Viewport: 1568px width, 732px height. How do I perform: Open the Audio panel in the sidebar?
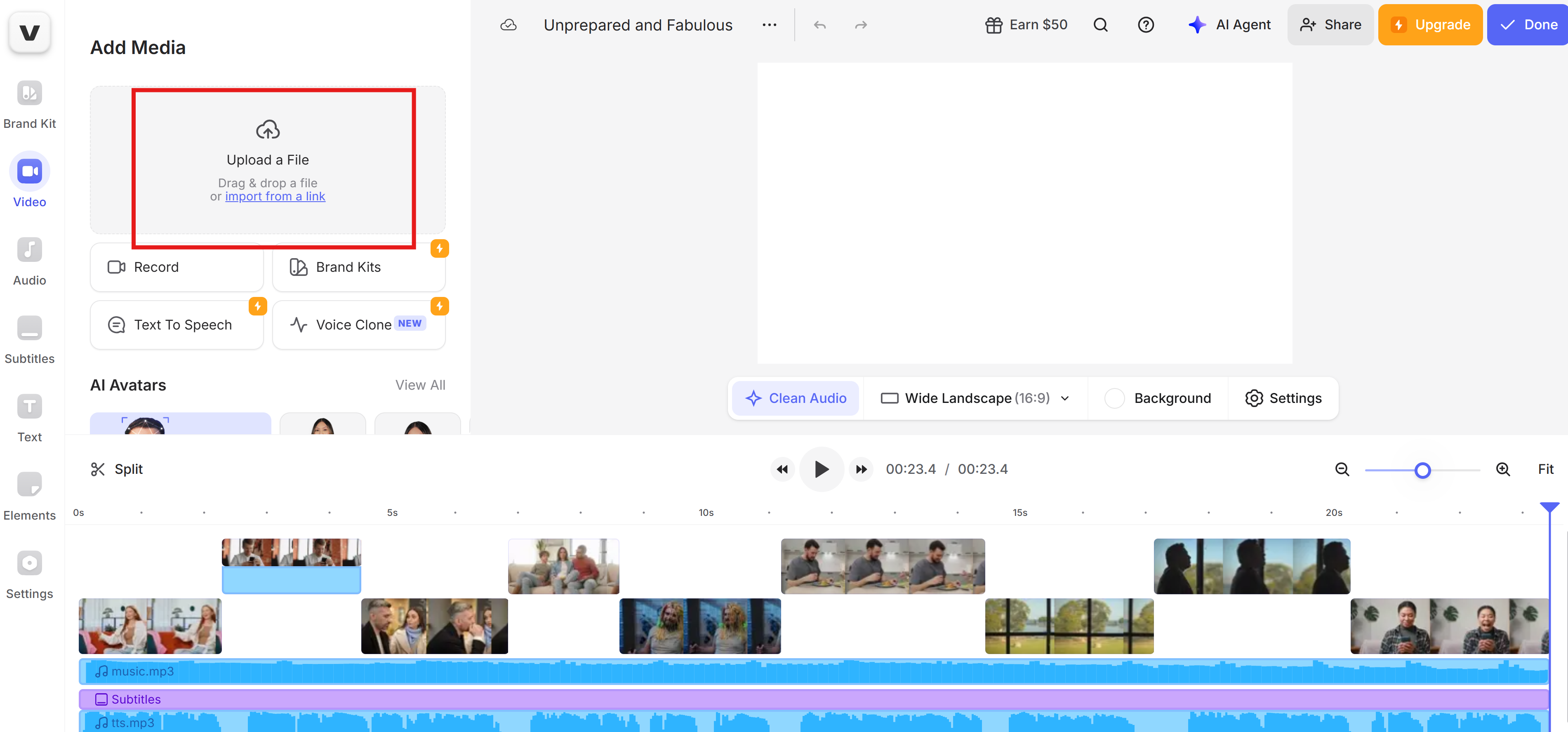click(x=29, y=261)
